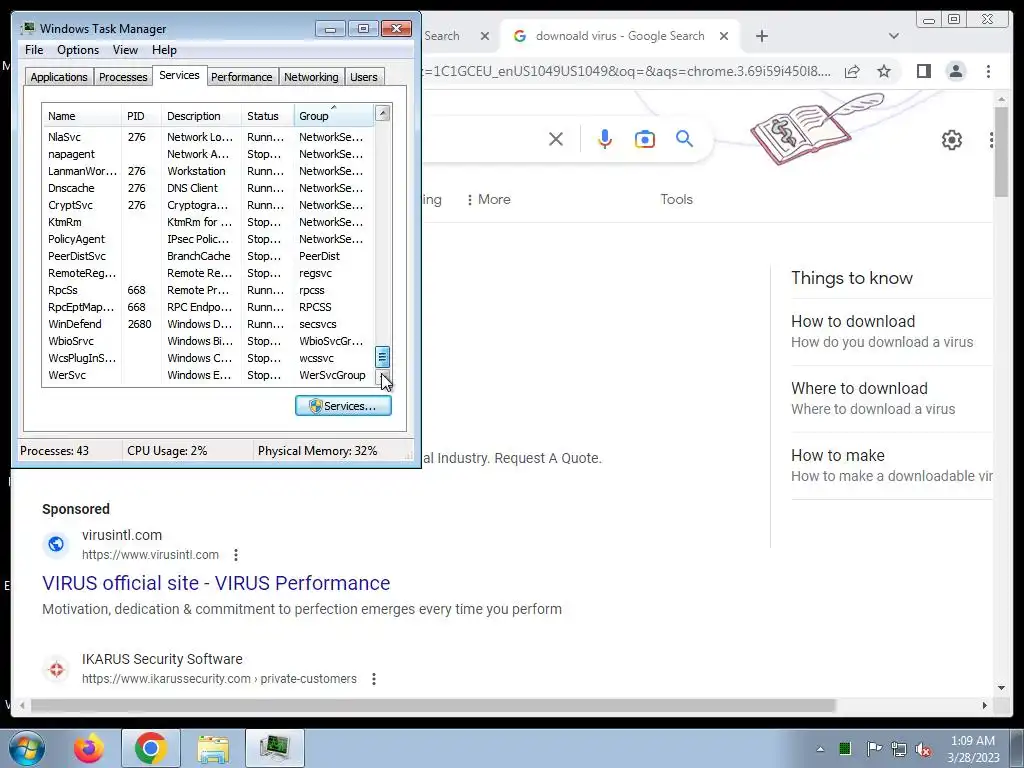Sort services by Name column header
This screenshot has height=768, width=1024.
coord(82,116)
